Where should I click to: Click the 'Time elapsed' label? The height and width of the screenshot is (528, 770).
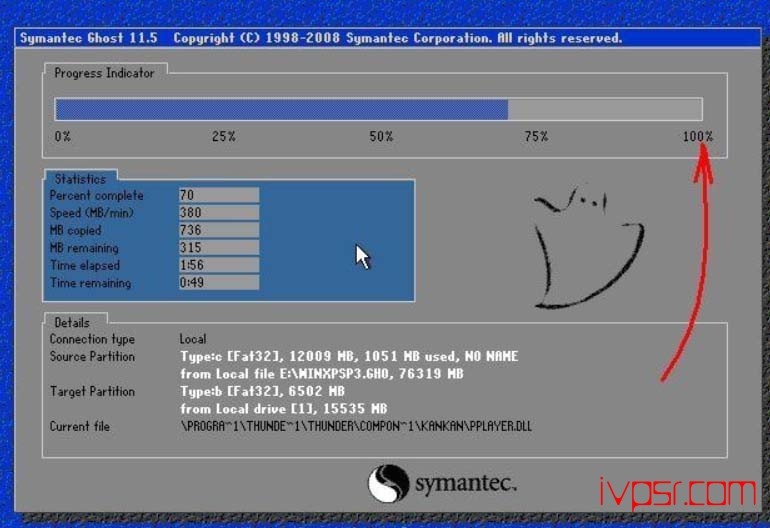[85, 266]
